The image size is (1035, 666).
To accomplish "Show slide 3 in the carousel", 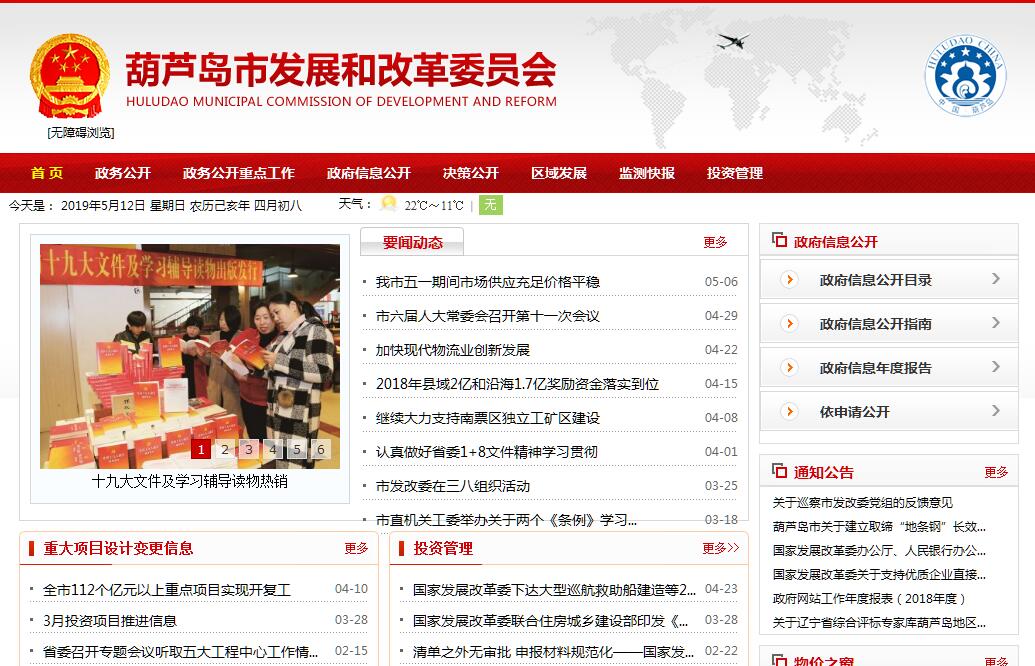I will (249, 450).
